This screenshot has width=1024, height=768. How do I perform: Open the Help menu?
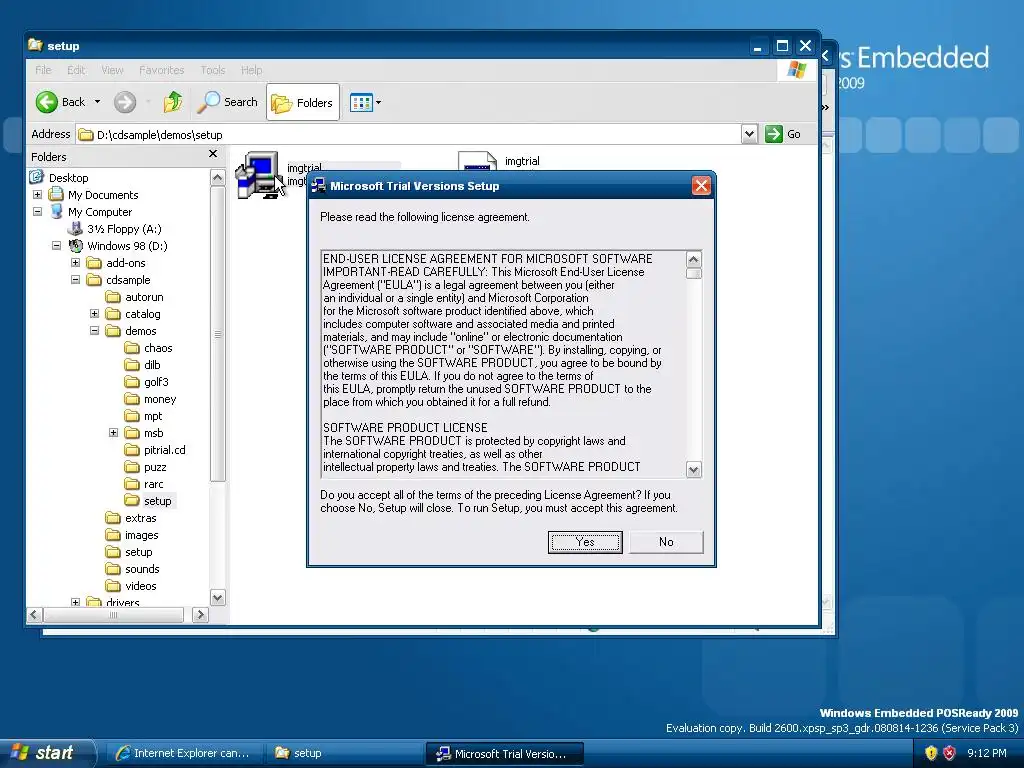251,70
